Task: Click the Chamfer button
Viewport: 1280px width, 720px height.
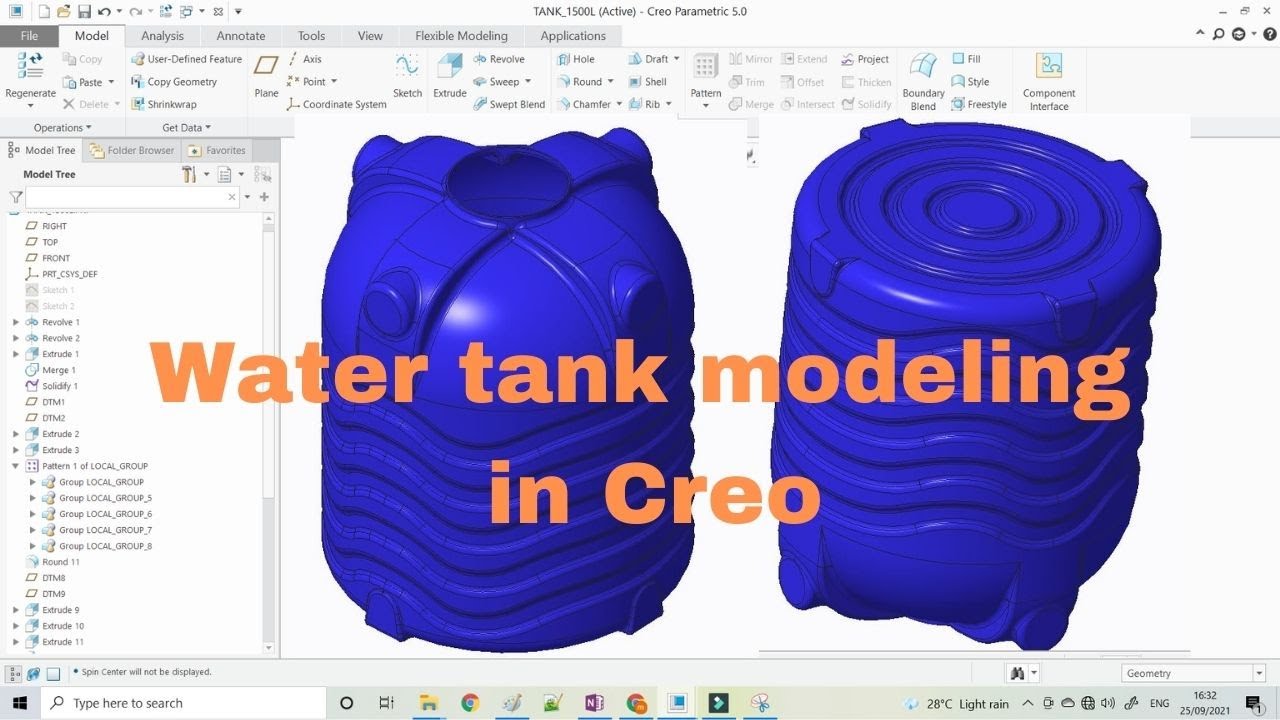Action: (x=582, y=104)
